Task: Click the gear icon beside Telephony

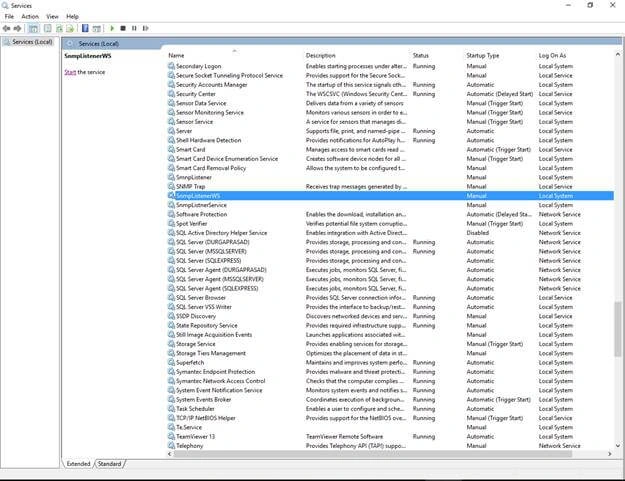Action: [171, 446]
